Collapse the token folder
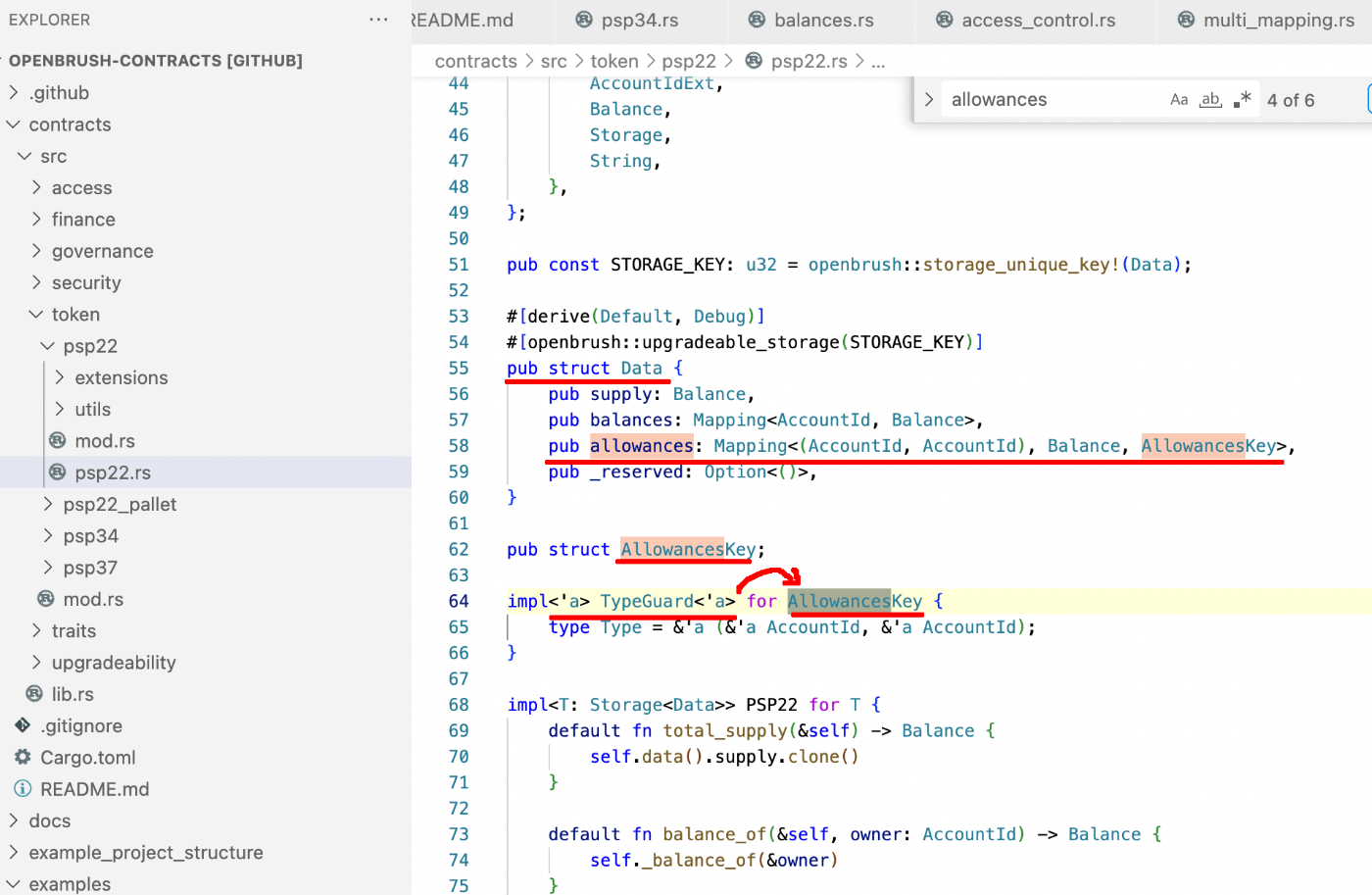 [36, 315]
